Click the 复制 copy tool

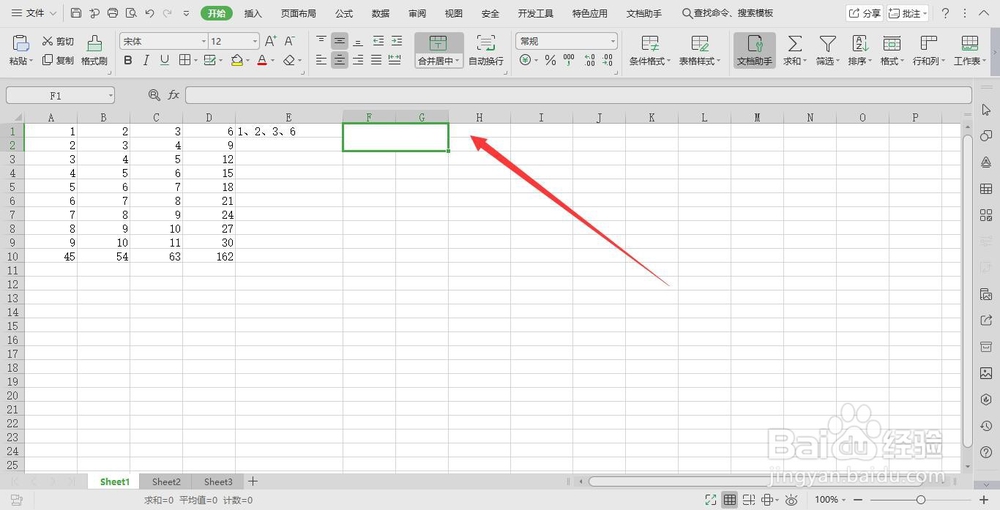point(57,61)
